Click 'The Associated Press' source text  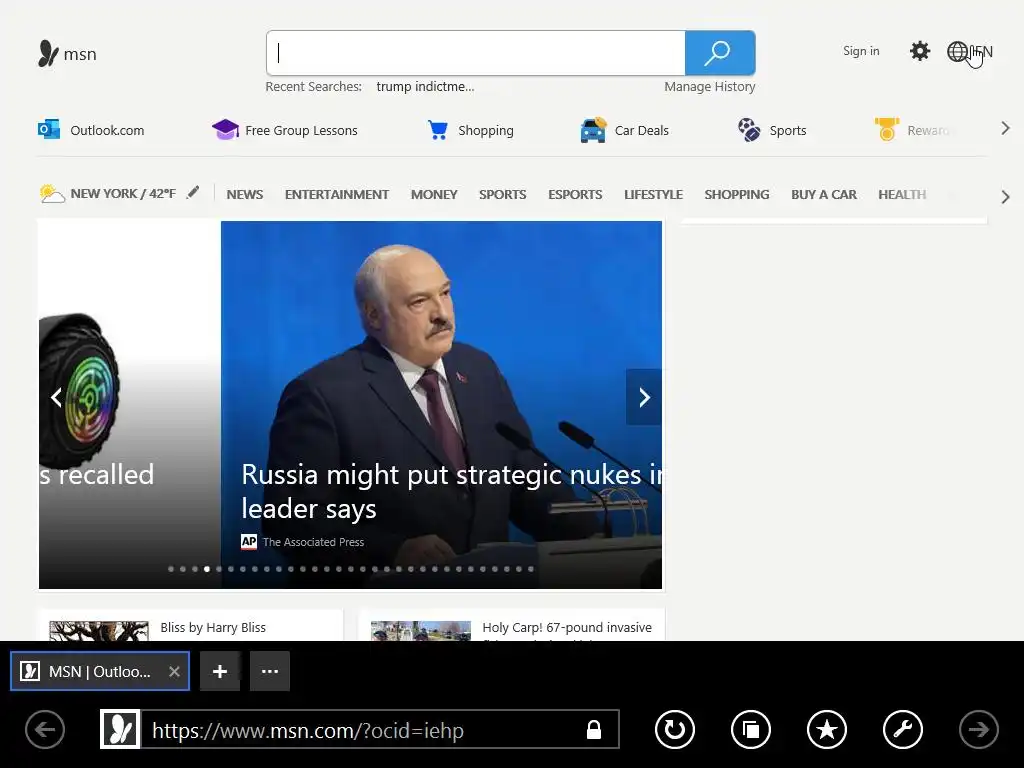[313, 542]
